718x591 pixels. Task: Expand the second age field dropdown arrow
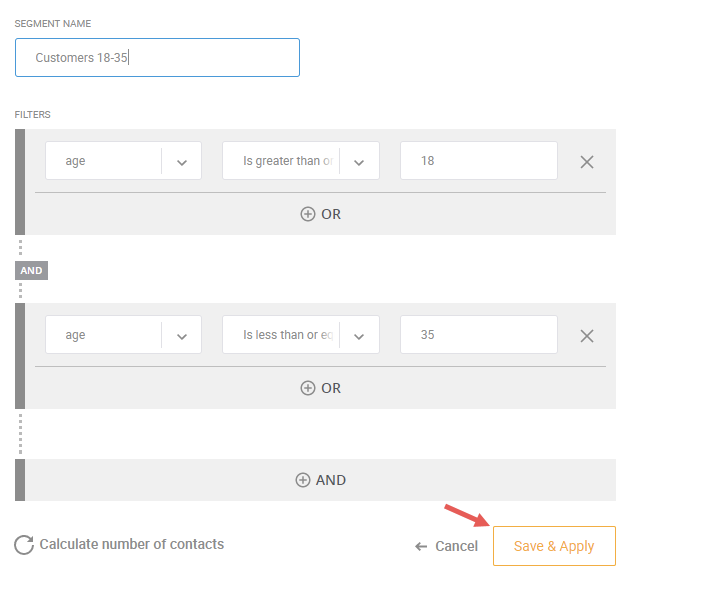point(182,336)
